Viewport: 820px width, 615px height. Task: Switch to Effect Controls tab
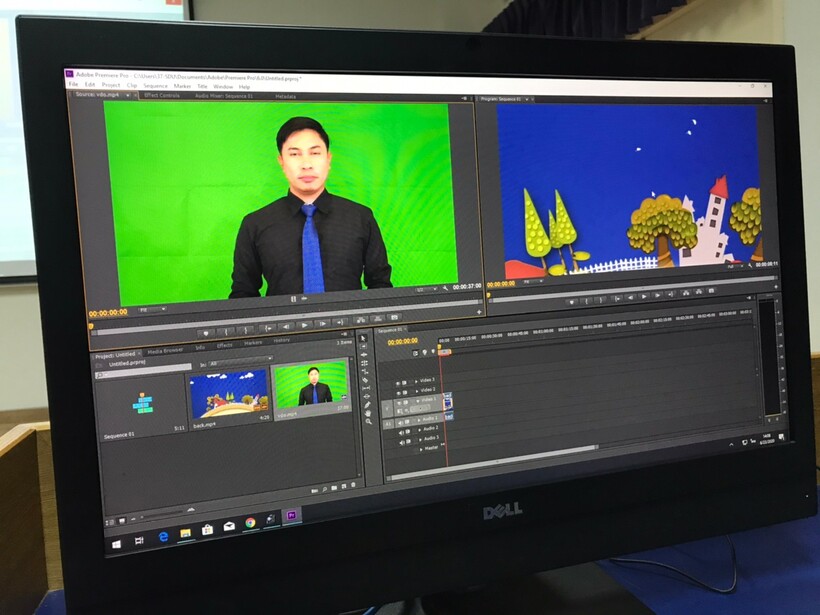point(162,96)
